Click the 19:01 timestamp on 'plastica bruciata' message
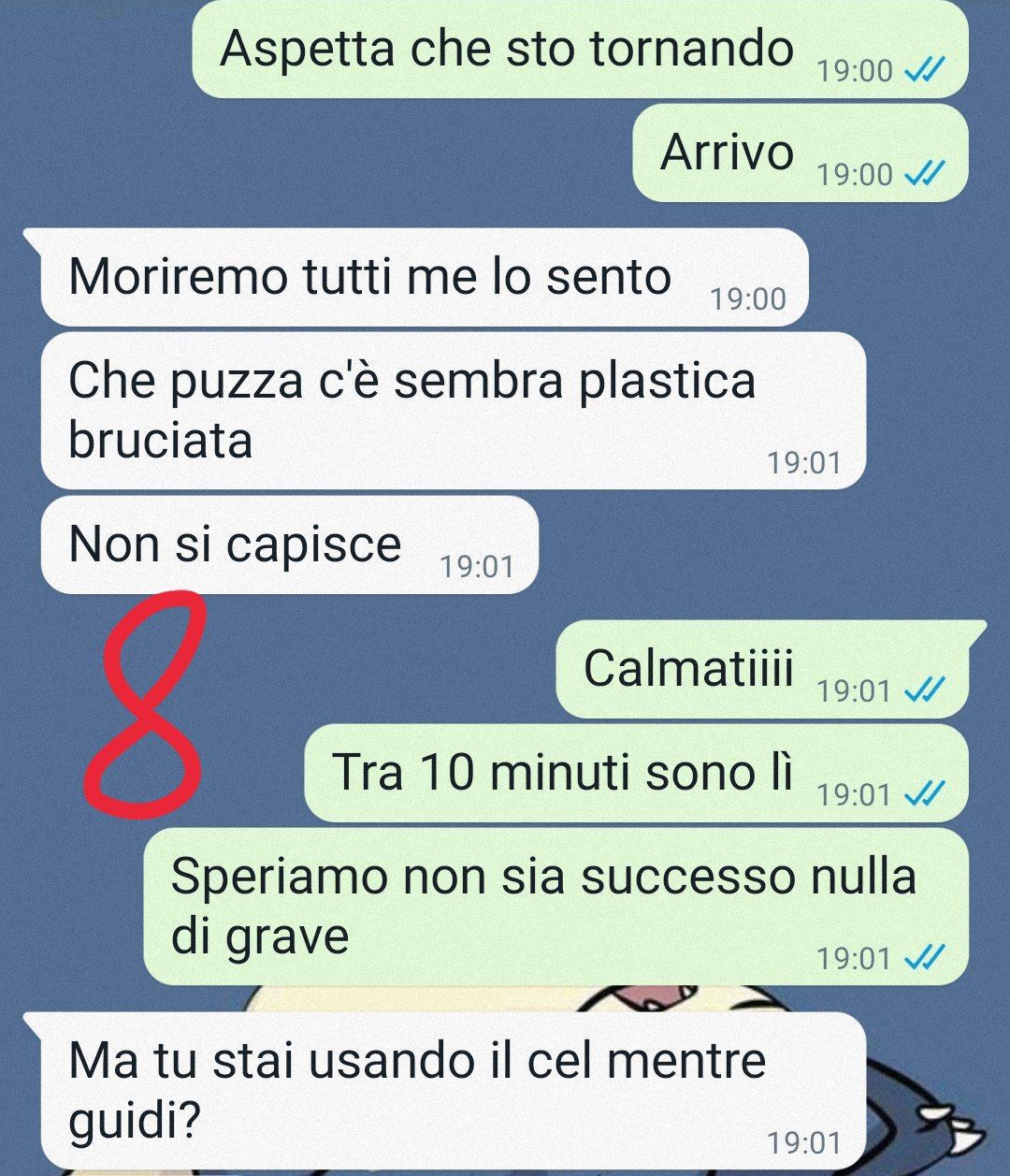 (804, 462)
